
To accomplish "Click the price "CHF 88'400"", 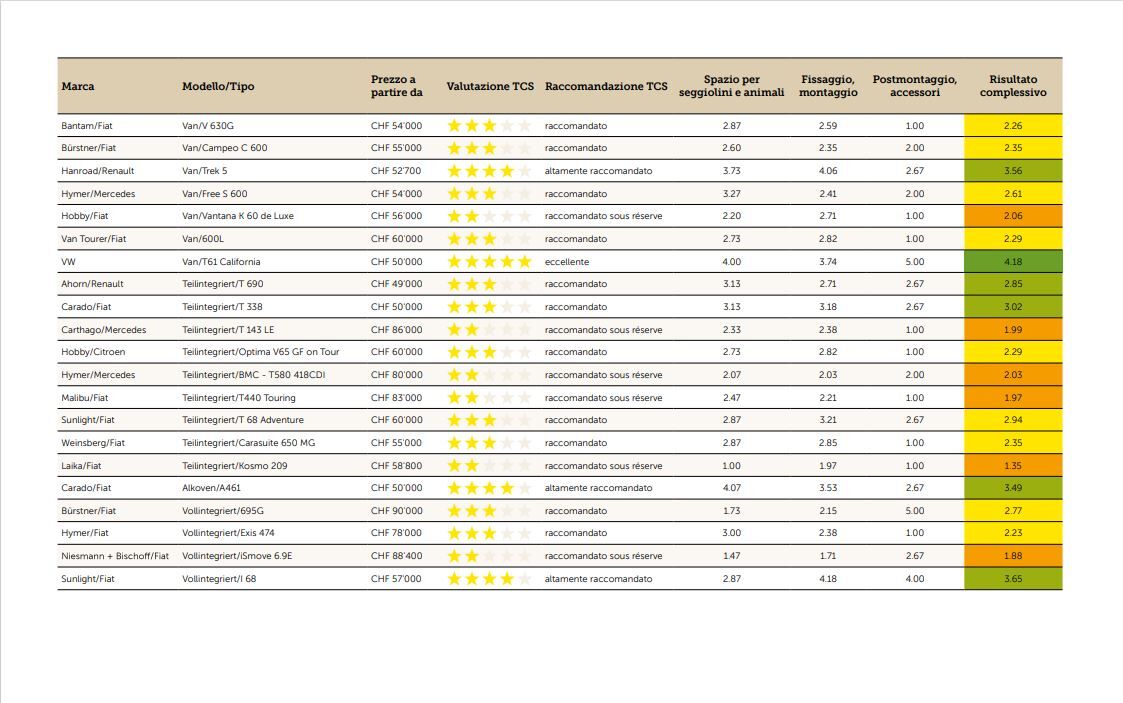I will coord(396,556).
